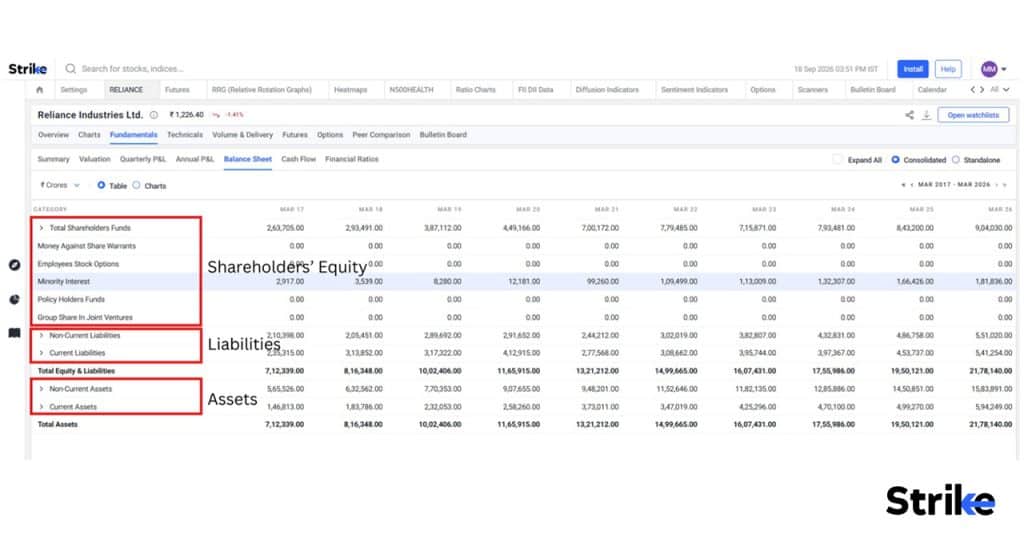The height and width of the screenshot is (542, 1024).
Task: Open the Peer Comparison tab
Action: (x=381, y=135)
